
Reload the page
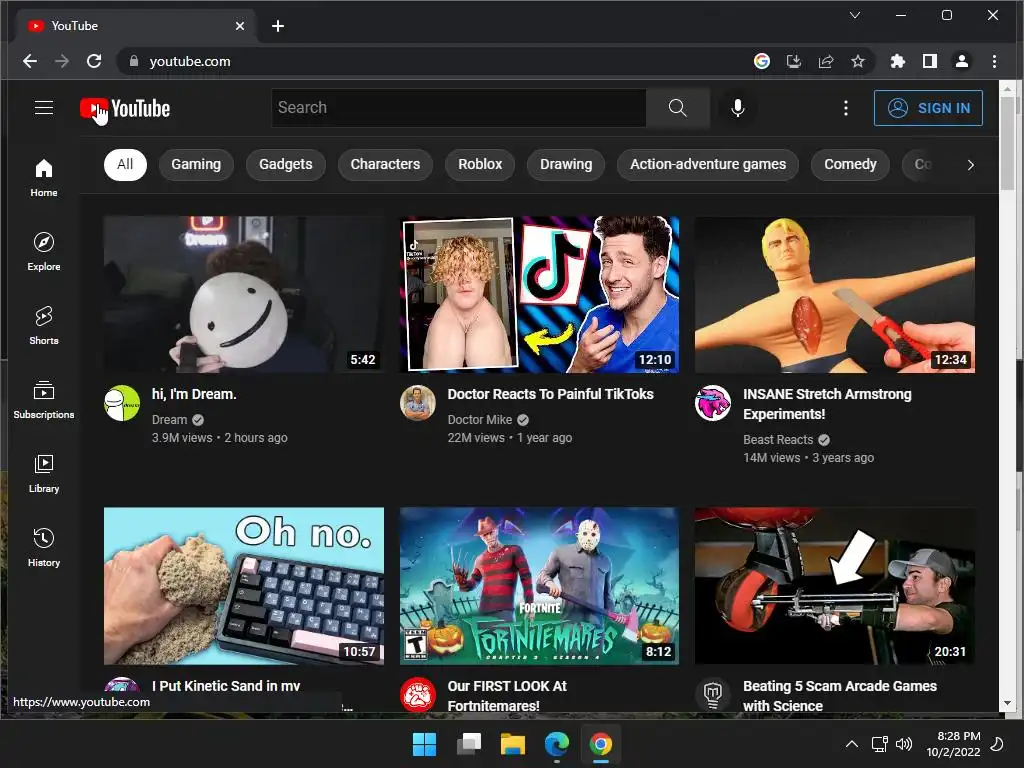pos(94,61)
